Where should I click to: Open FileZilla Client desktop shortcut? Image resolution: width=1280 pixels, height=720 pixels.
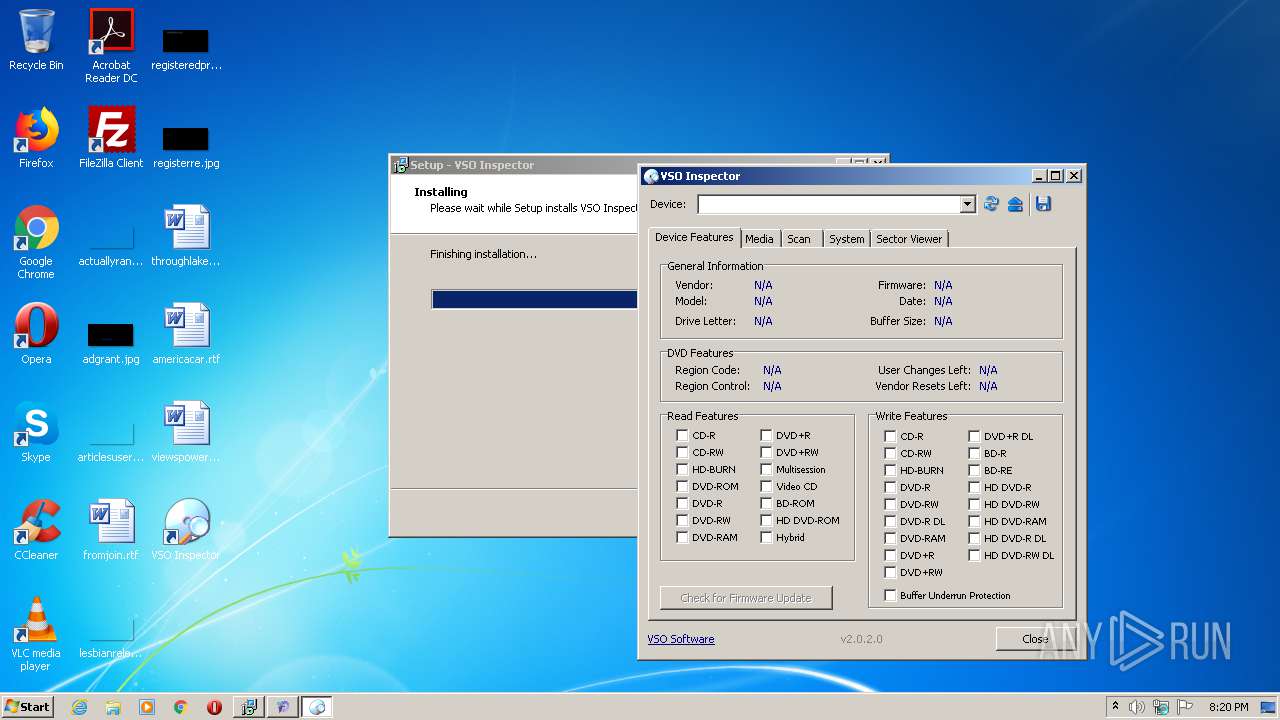tap(111, 138)
